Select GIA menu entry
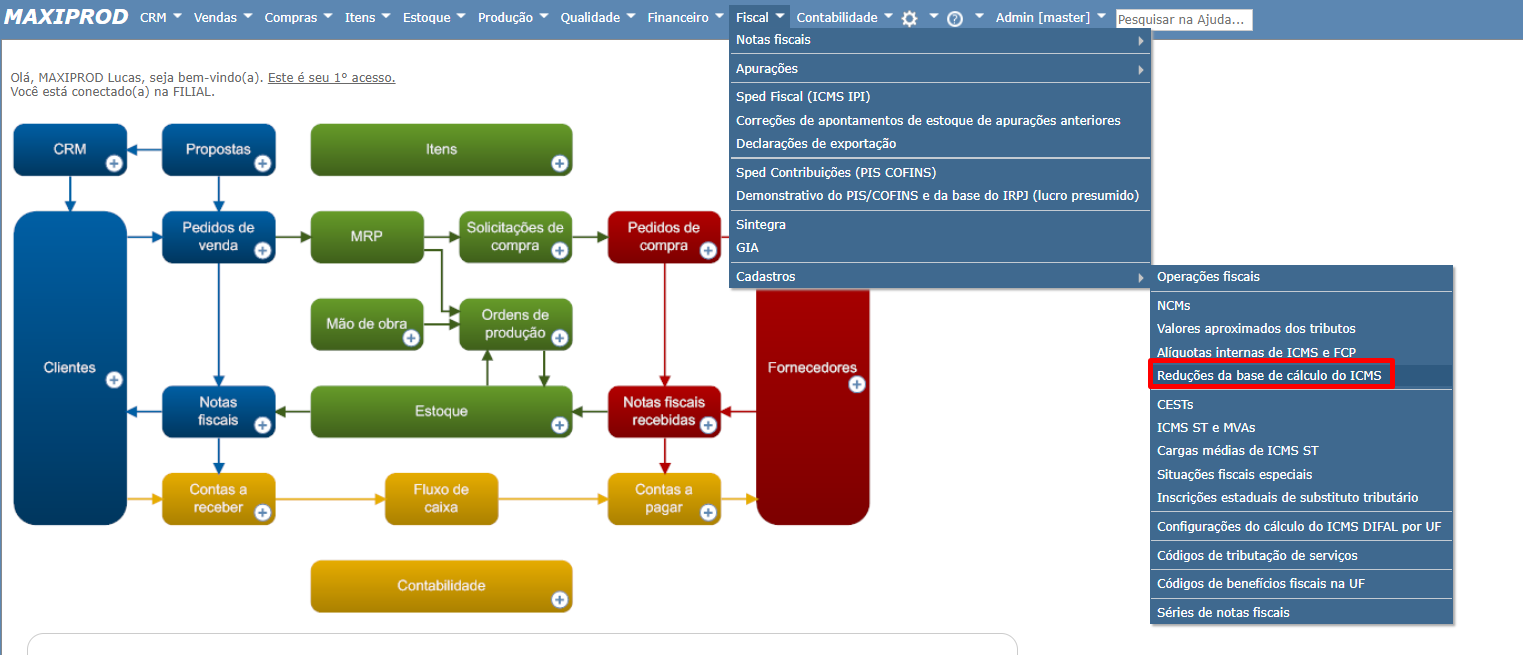The image size is (1523, 655). [x=940, y=247]
